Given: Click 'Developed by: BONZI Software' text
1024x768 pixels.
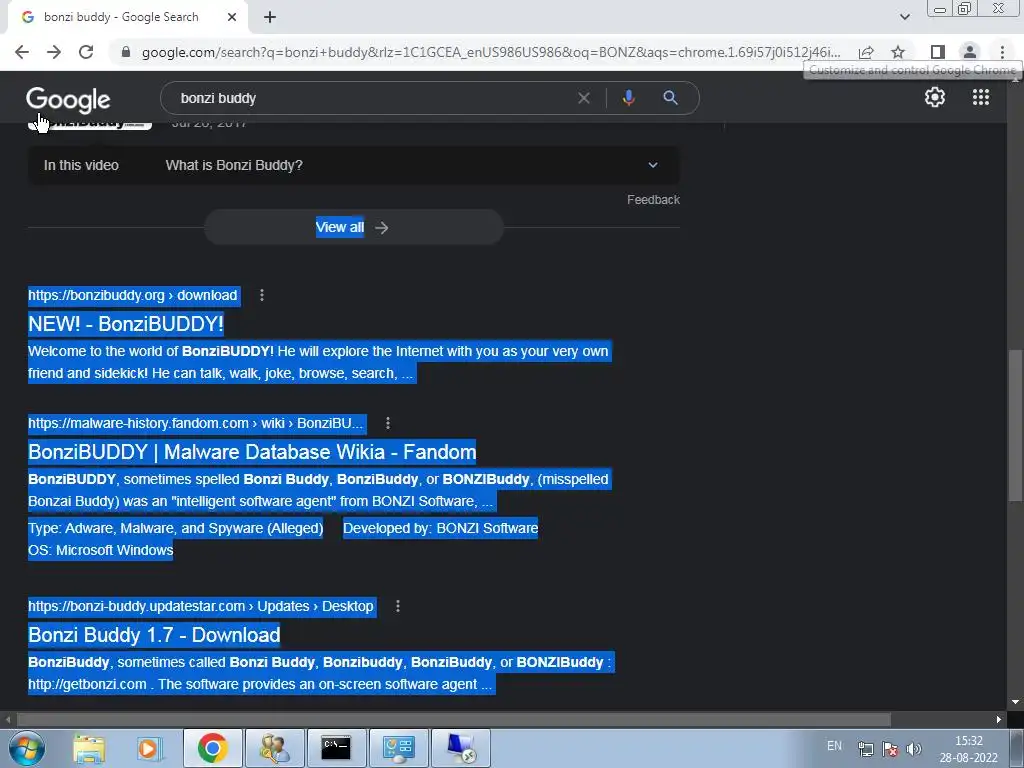Looking at the screenshot, I should pyautogui.click(x=440, y=528).
